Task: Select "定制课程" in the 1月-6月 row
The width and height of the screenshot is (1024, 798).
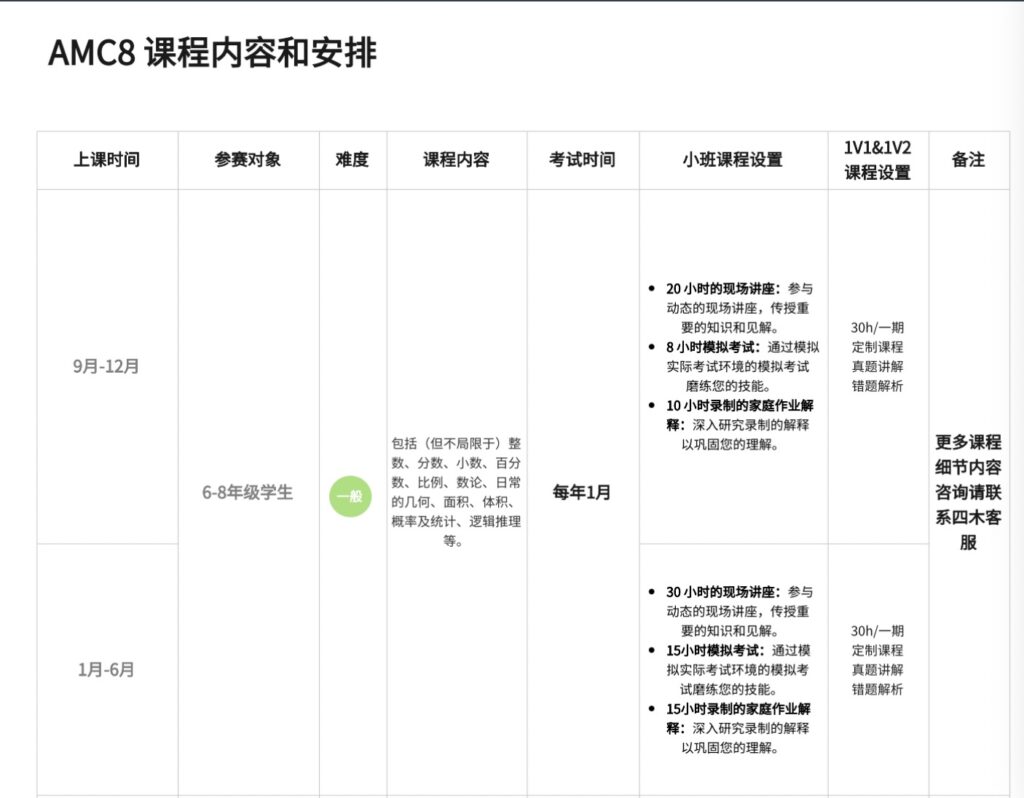Action: pos(877,650)
